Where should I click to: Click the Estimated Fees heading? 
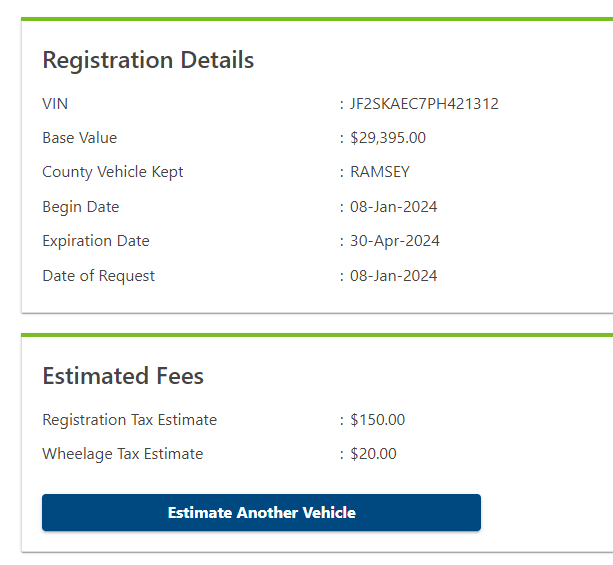pos(123,376)
